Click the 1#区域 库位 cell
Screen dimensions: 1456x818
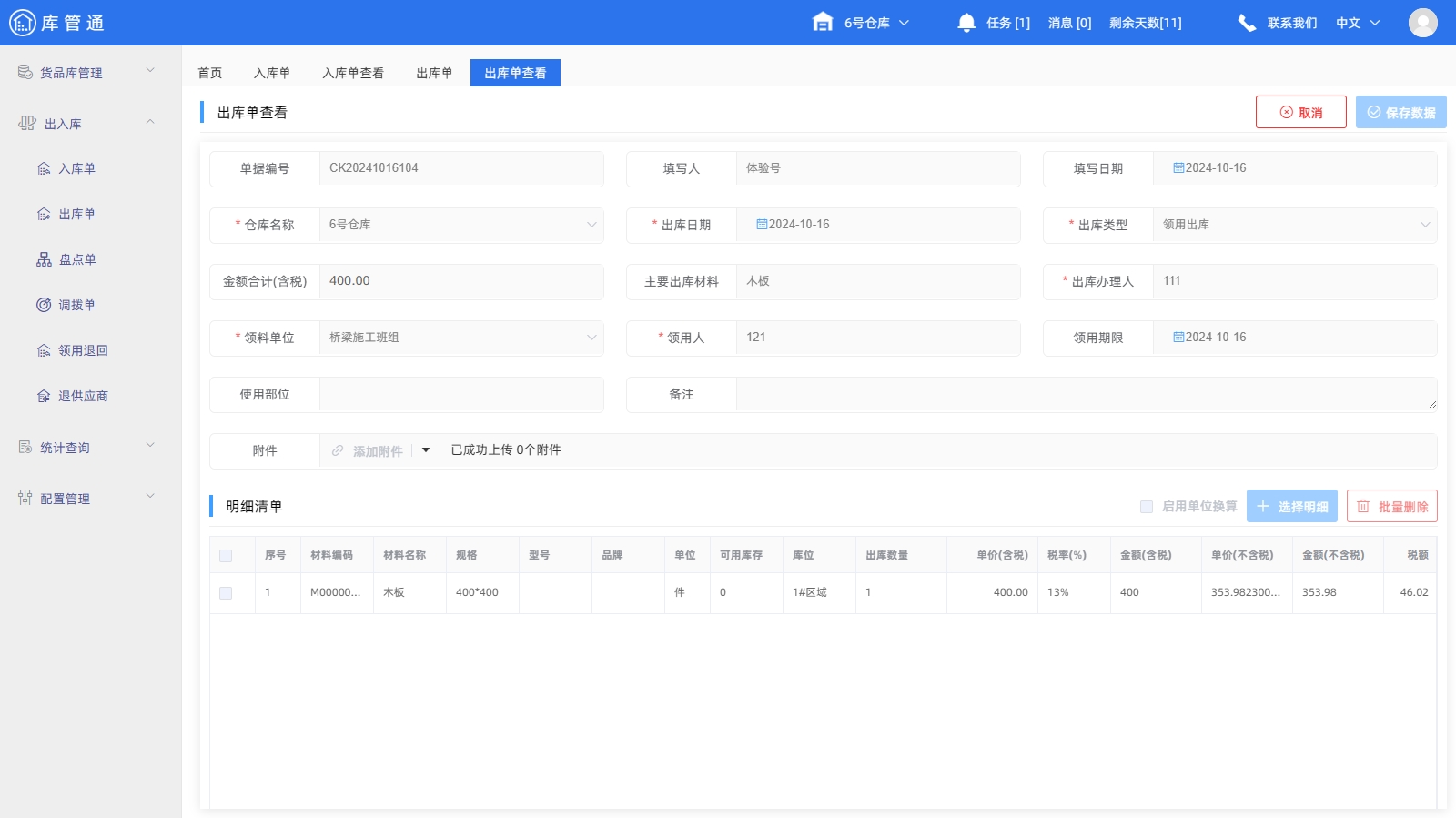(819, 592)
